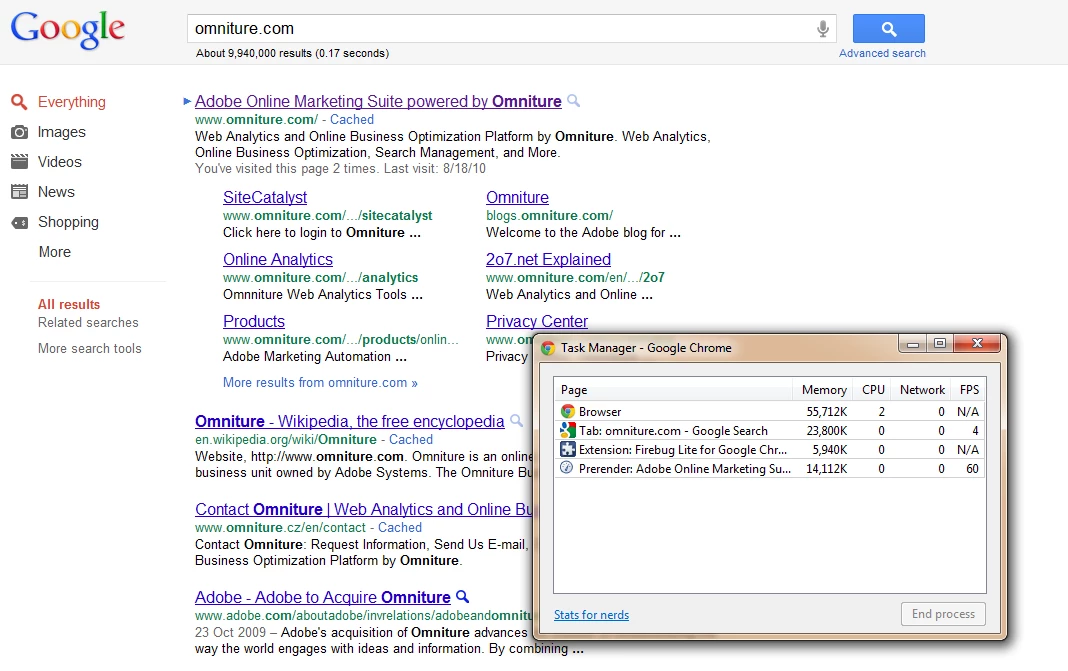Select the Browser process row
Image resolution: width=1068 pixels, height=671 pixels.
(770, 411)
